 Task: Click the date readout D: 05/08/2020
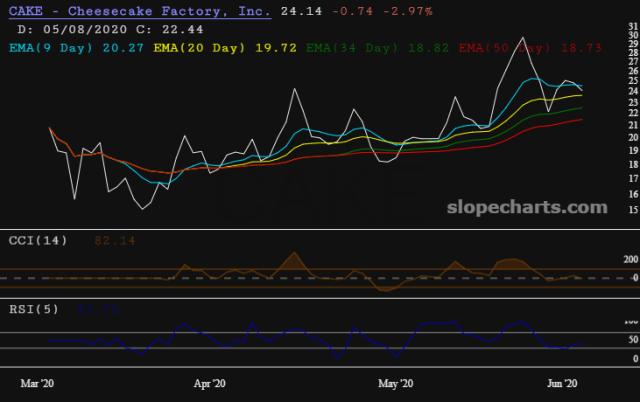[x=89, y=27]
